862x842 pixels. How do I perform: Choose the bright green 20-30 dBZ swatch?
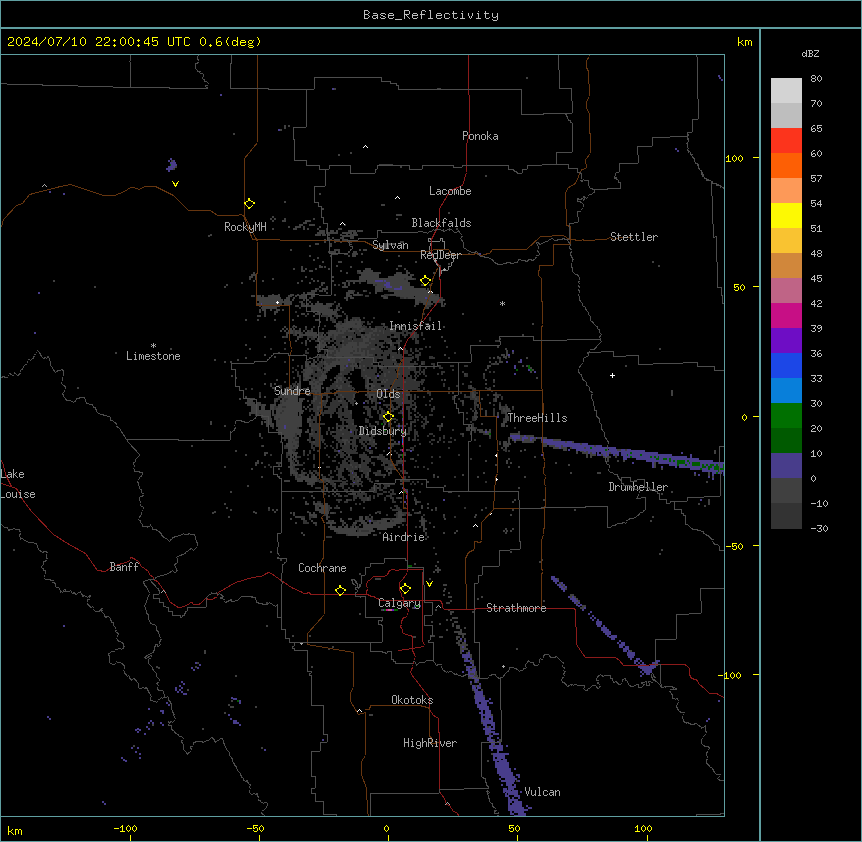(x=786, y=416)
